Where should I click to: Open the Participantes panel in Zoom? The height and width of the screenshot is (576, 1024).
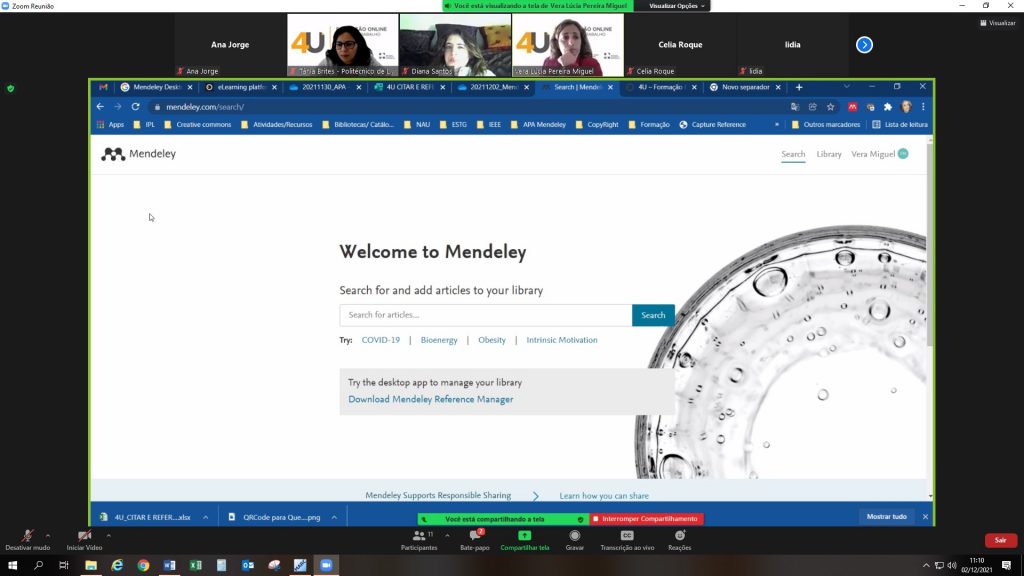coord(419,539)
